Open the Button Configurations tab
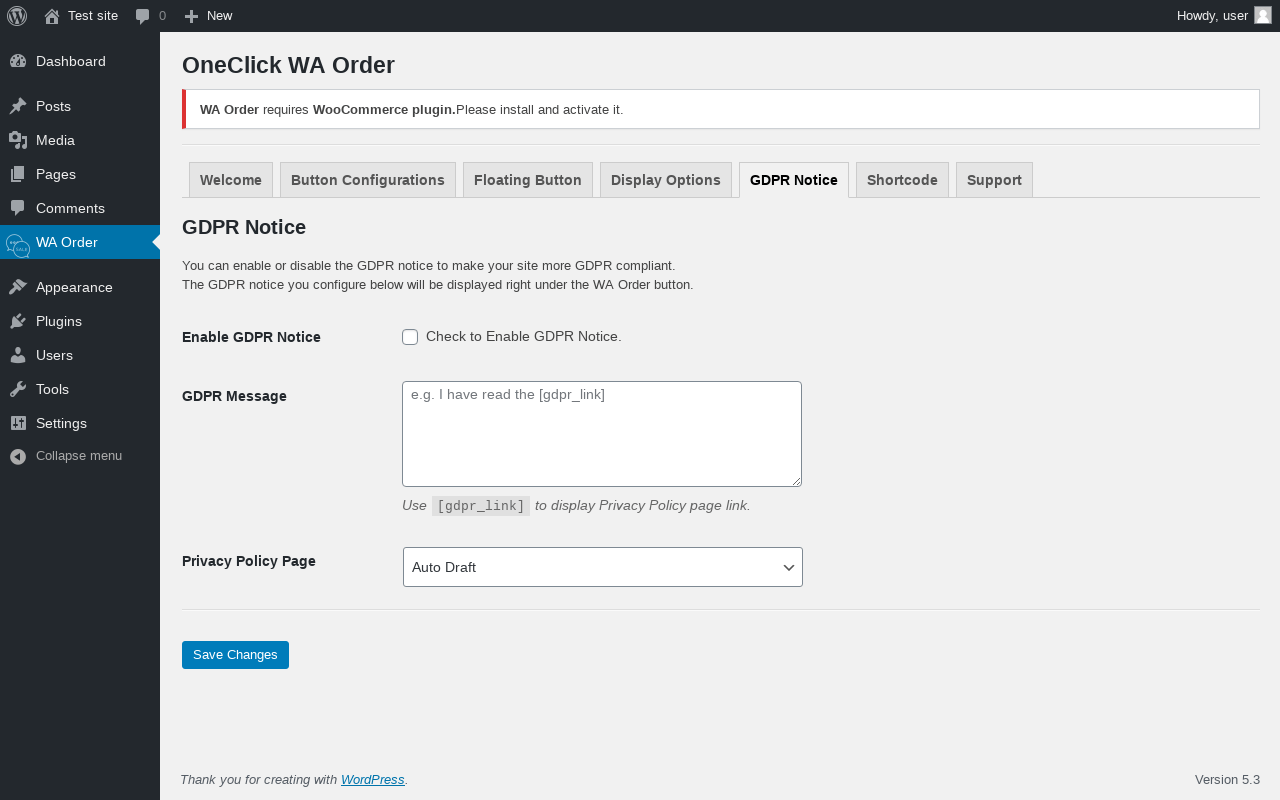Image resolution: width=1280 pixels, height=800 pixels. (368, 180)
